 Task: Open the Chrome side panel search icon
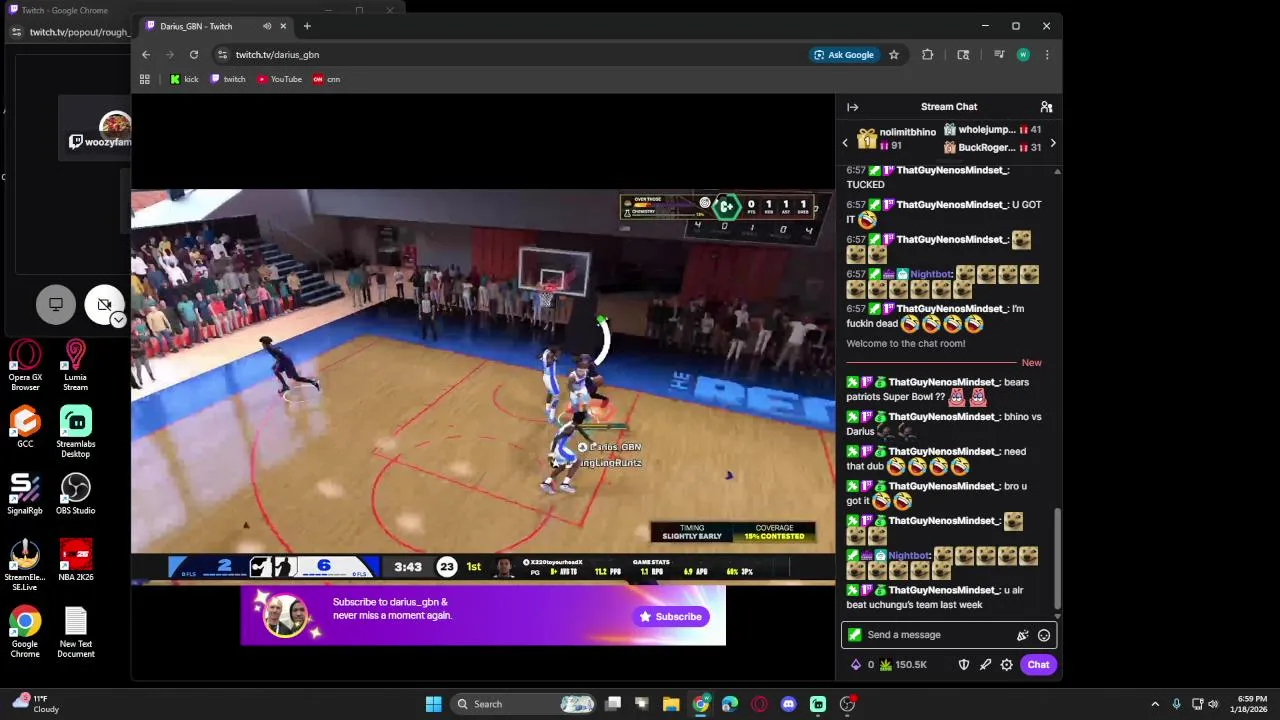[x=963, y=55]
